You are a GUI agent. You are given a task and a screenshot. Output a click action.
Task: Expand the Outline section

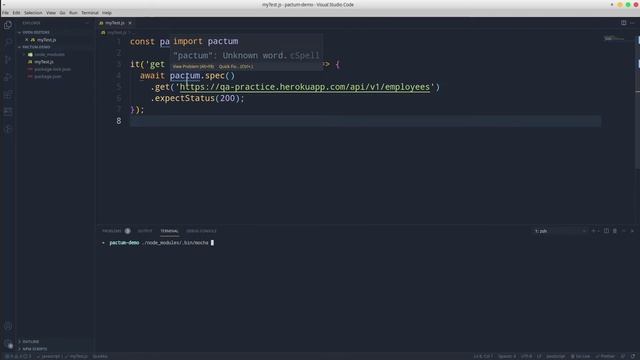tap(31, 342)
